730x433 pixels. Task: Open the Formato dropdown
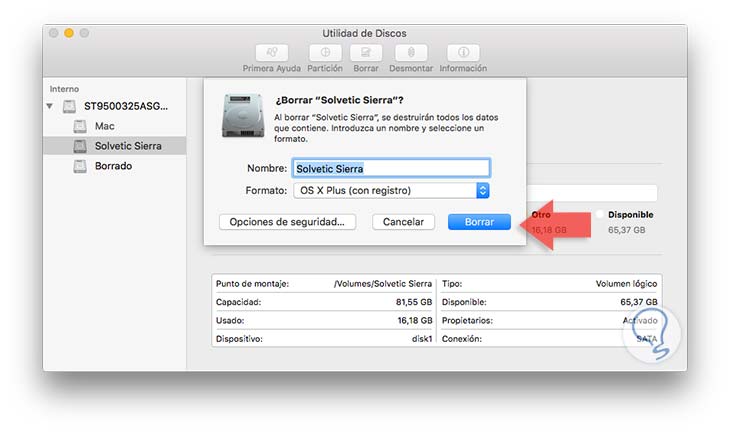pos(391,190)
